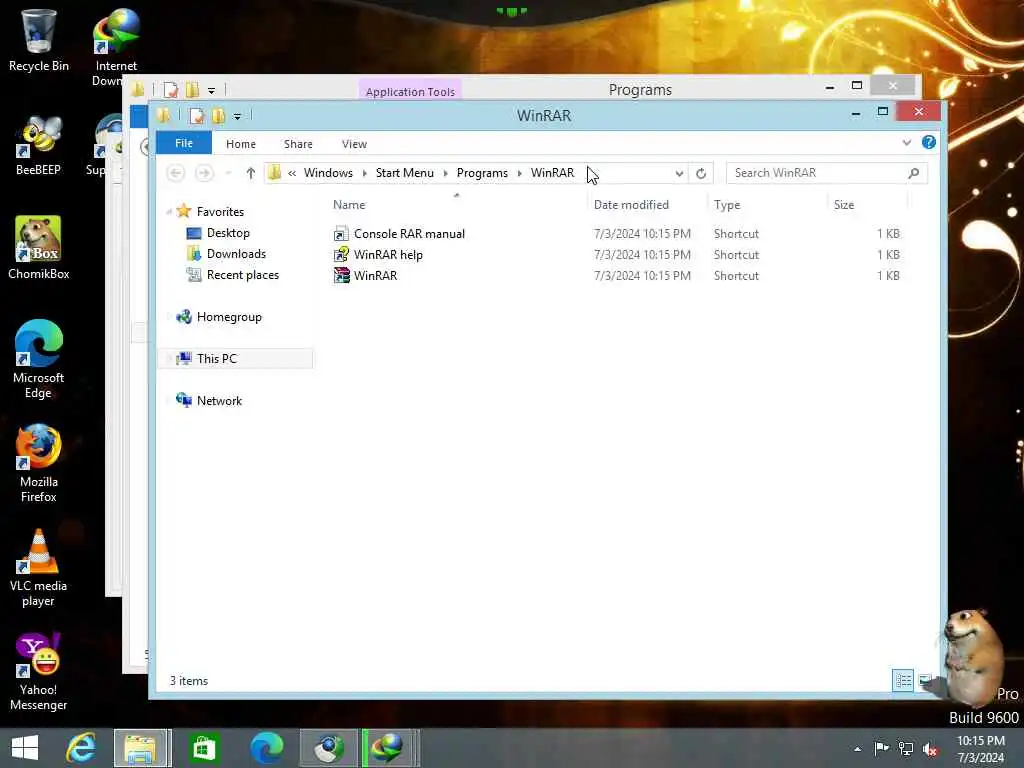Image resolution: width=1024 pixels, height=768 pixels.
Task: Launch Microsoft Edge from the desktop
Action: click(39, 359)
